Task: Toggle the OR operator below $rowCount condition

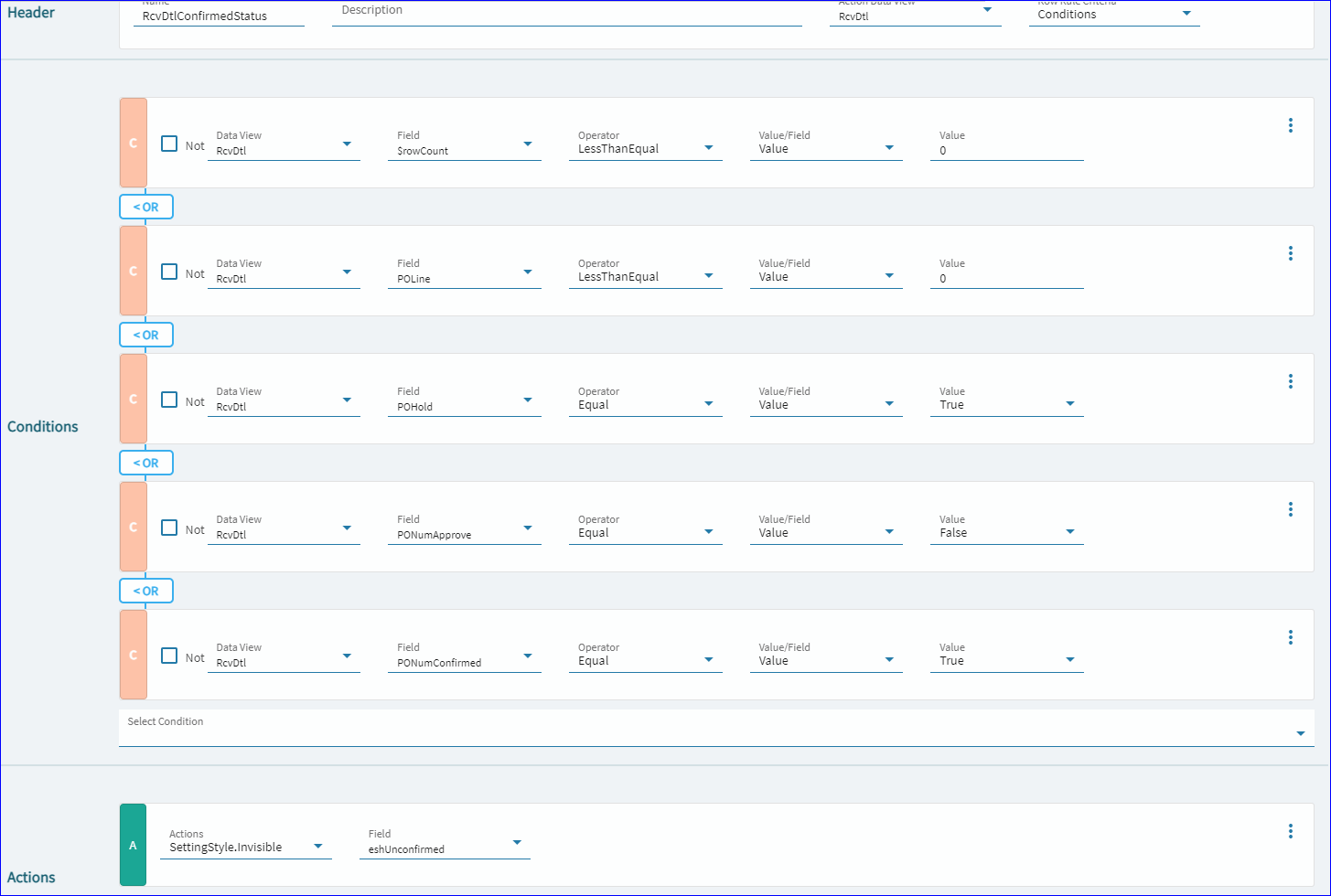Action: [x=146, y=207]
